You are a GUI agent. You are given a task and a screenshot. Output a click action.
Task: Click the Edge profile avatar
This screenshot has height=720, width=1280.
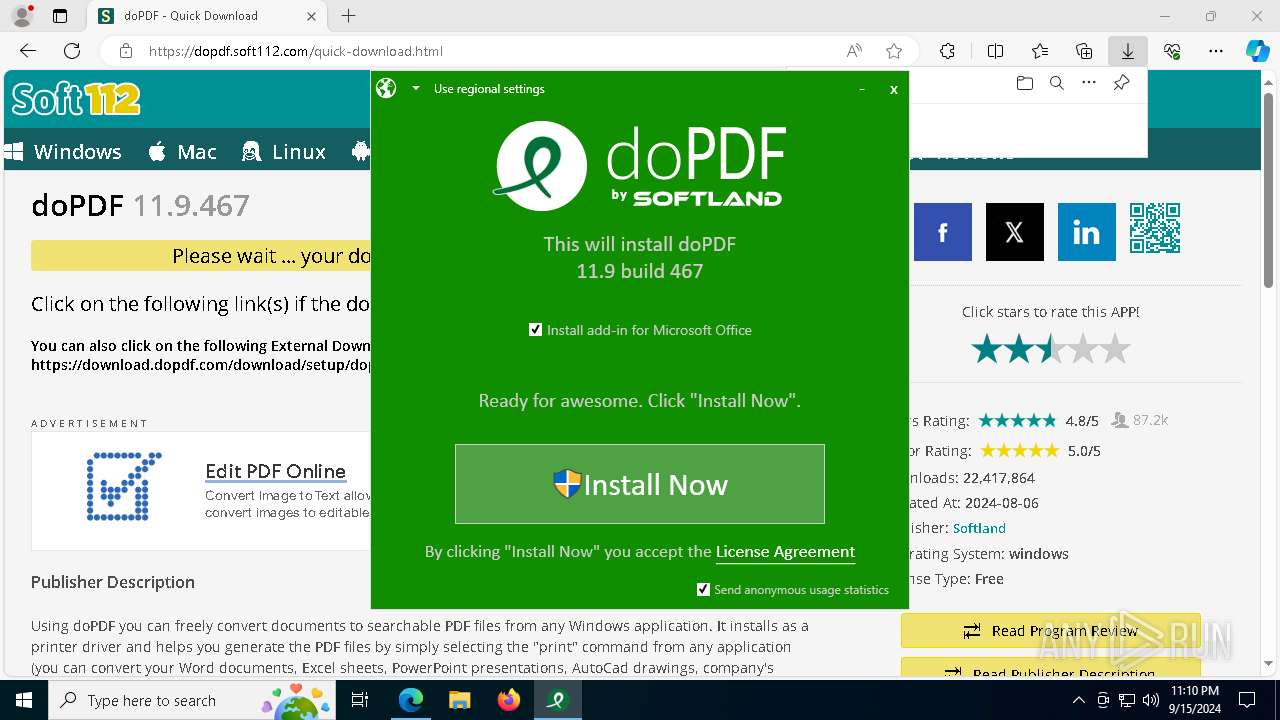tap(22, 16)
